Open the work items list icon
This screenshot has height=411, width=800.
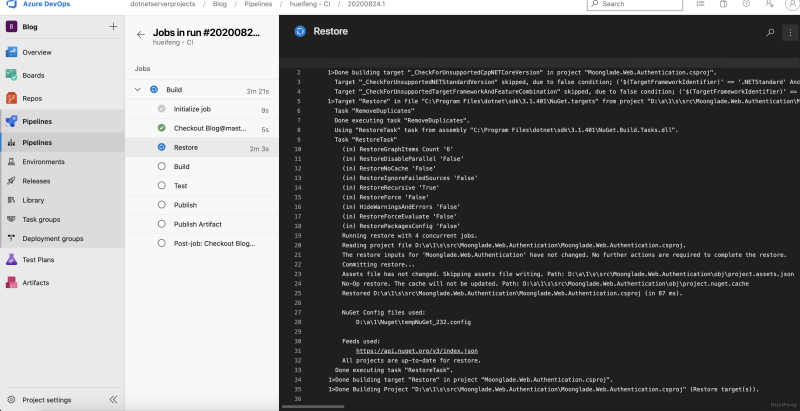[701, 4]
